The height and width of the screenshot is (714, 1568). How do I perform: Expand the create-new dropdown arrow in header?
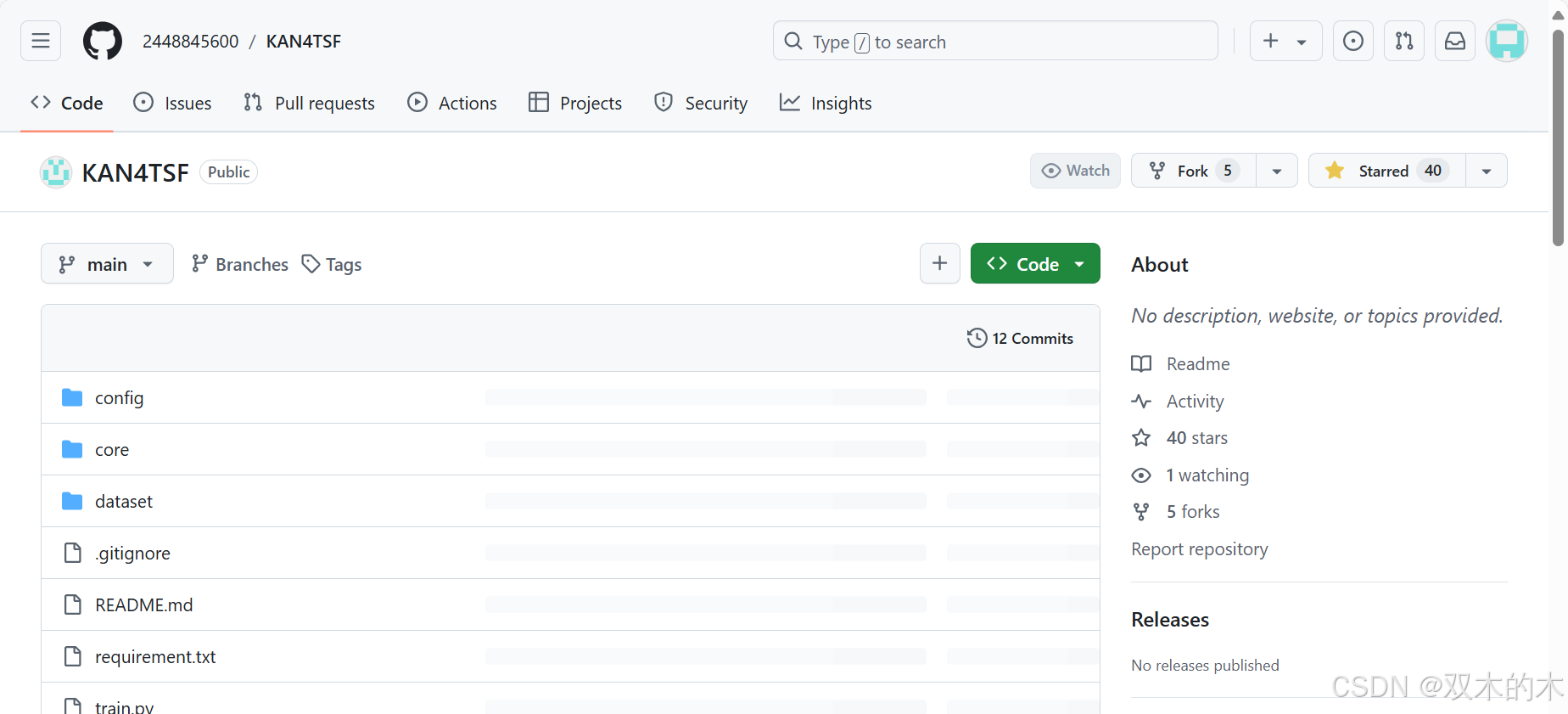click(1302, 42)
